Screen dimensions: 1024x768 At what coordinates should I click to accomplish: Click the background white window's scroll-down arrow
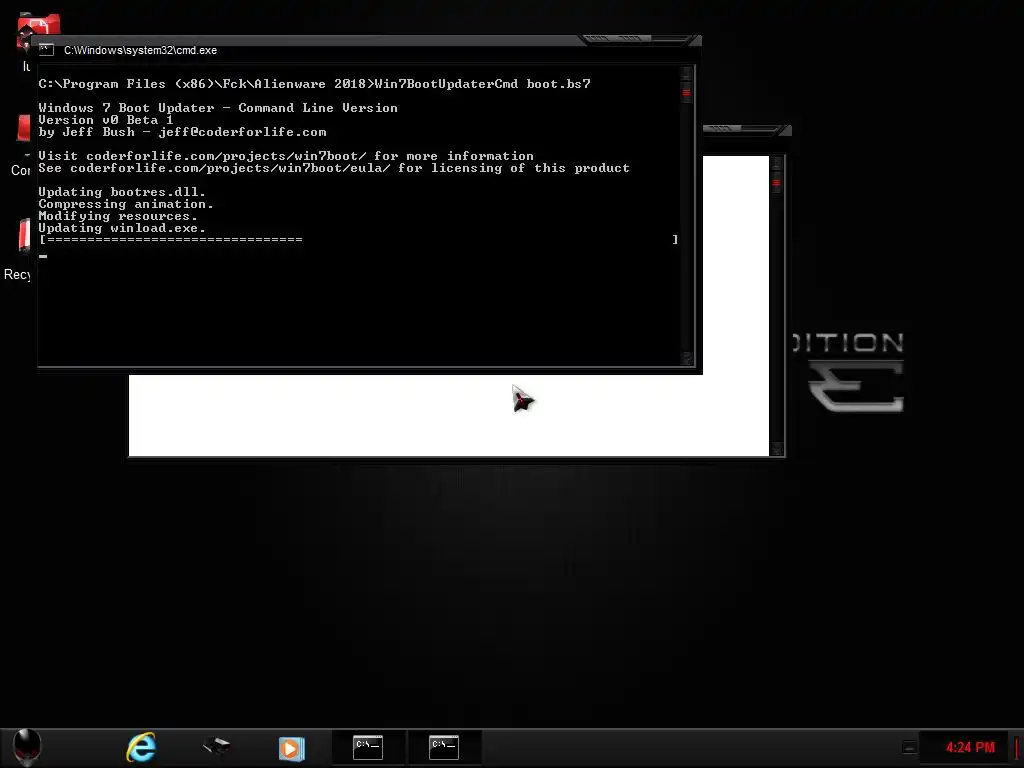(776, 448)
